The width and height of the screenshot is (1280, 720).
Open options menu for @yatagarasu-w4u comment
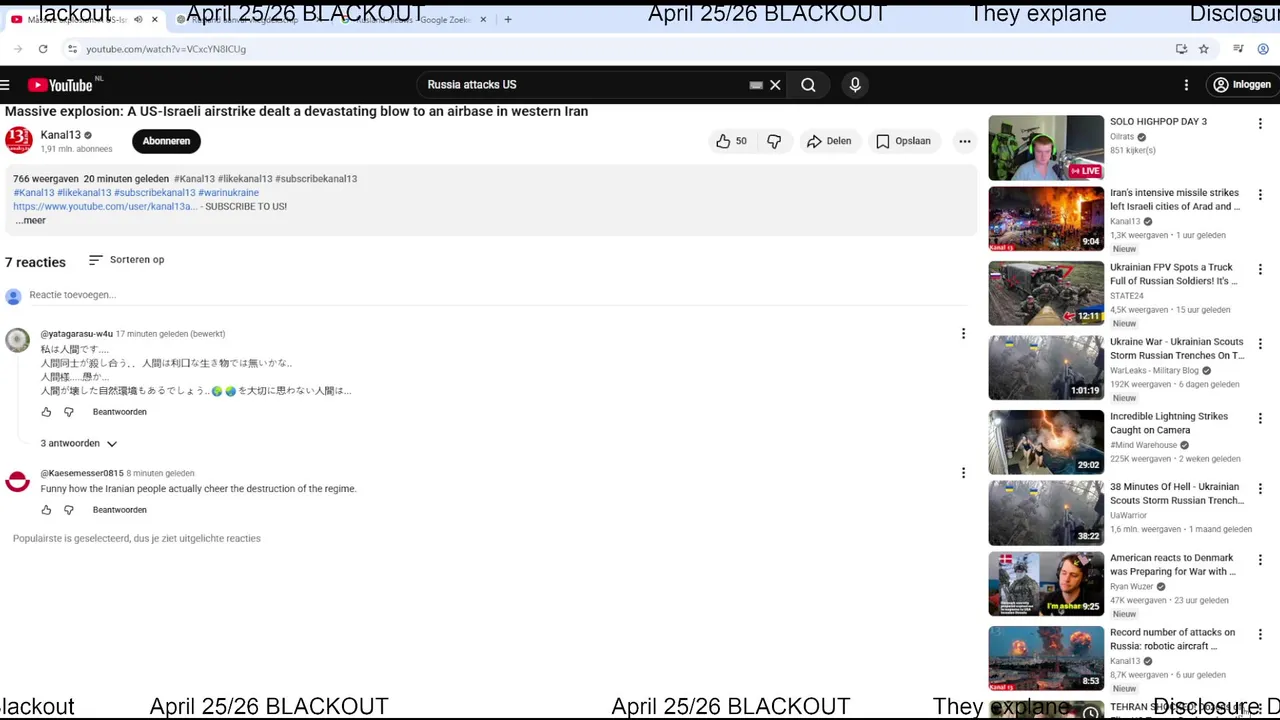[963, 334]
